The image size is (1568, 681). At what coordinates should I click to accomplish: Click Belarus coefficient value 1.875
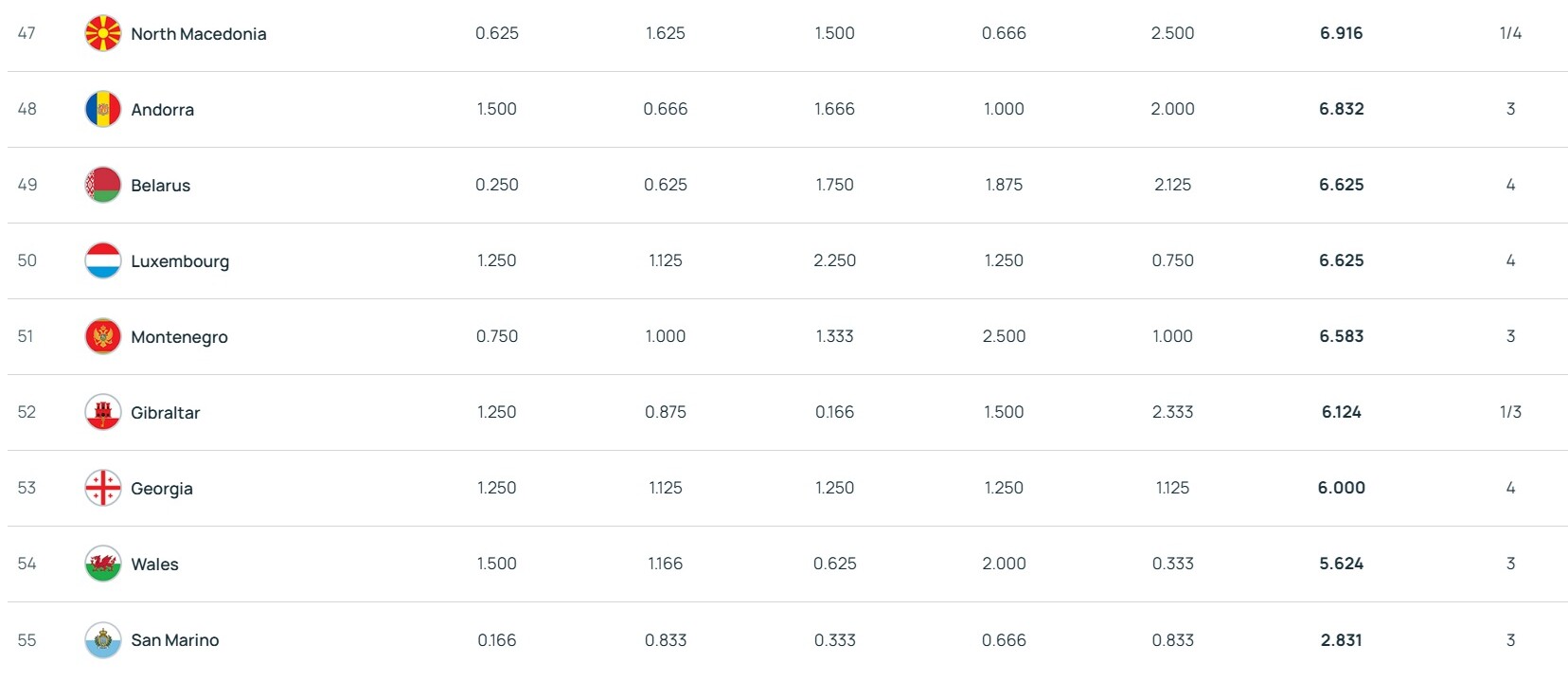click(1004, 185)
